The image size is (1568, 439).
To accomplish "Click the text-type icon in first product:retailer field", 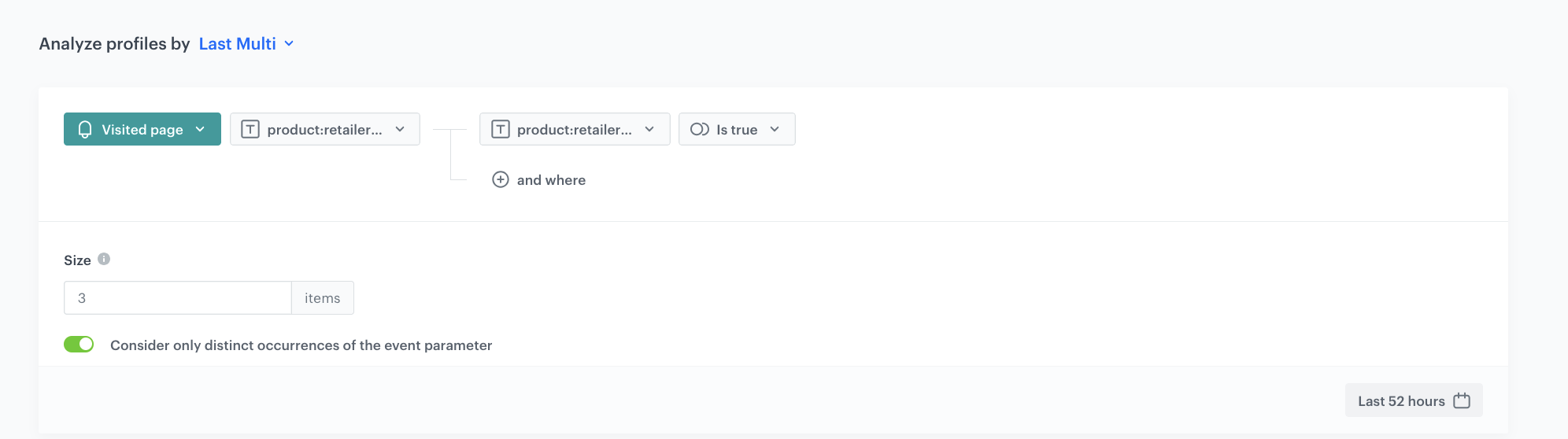I will point(250,130).
